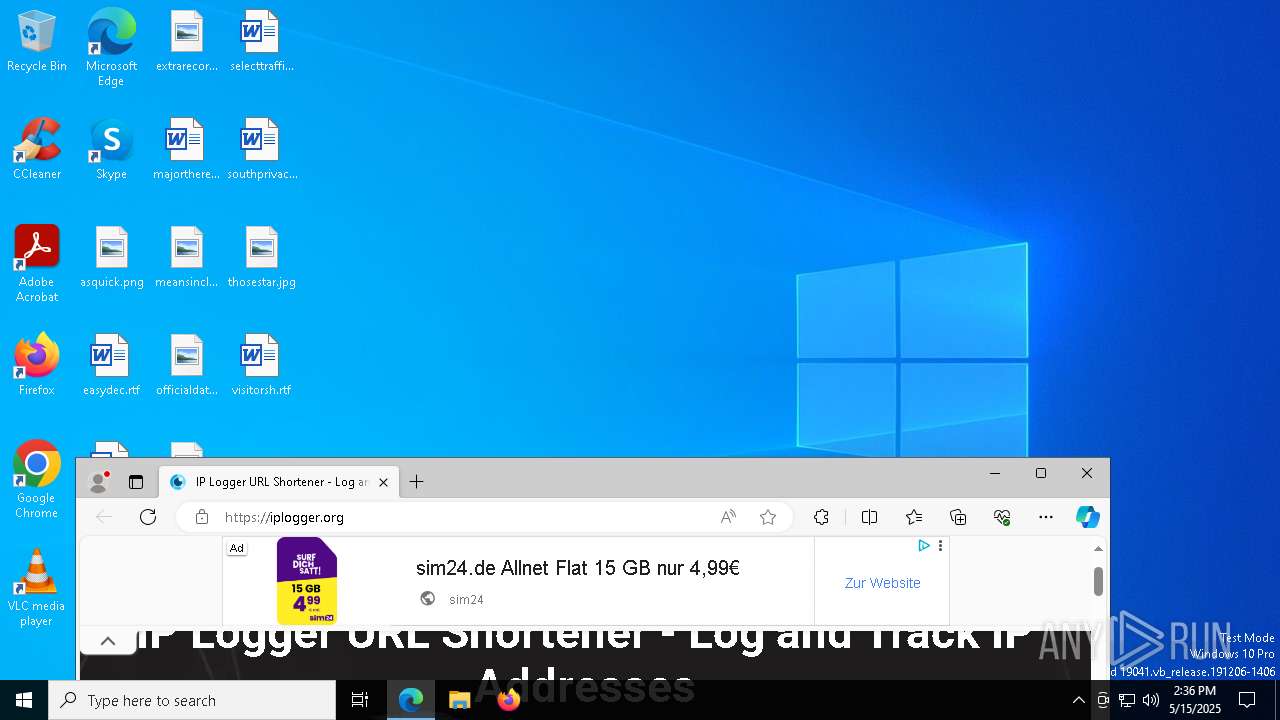Screen dimensions: 1280x720
Task: Select the IP Logger URL Shortener tab
Action: pyautogui.click(x=280, y=482)
